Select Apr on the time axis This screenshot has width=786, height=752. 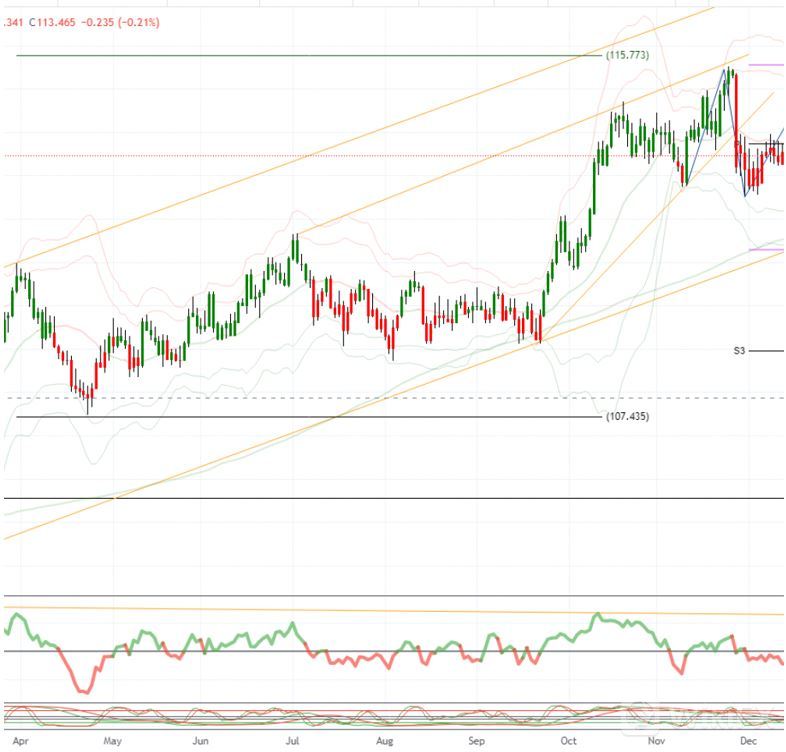[20, 742]
